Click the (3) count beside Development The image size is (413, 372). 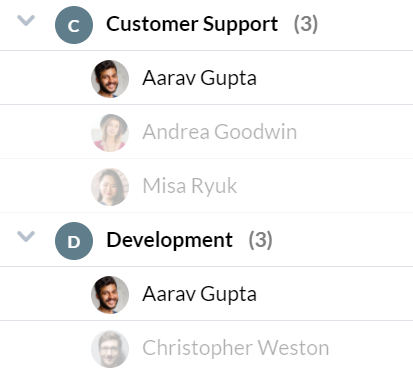pos(260,240)
